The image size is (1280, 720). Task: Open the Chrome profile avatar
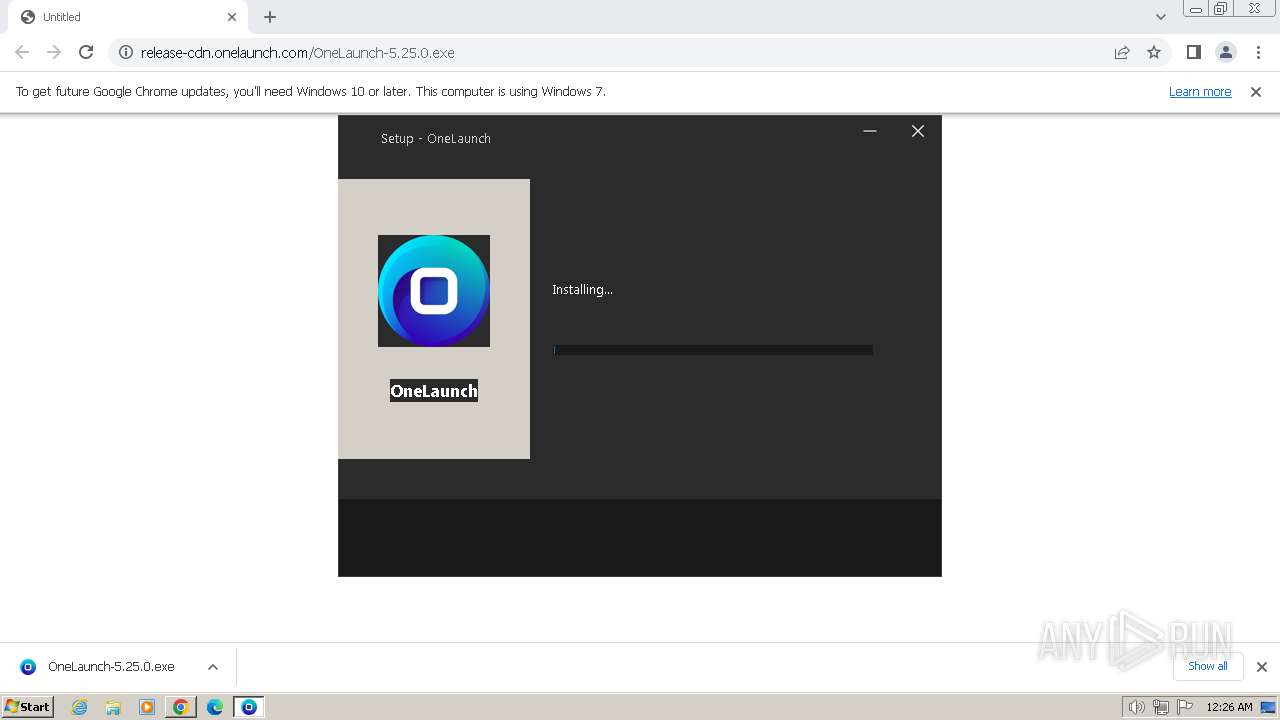[x=1225, y=52]
